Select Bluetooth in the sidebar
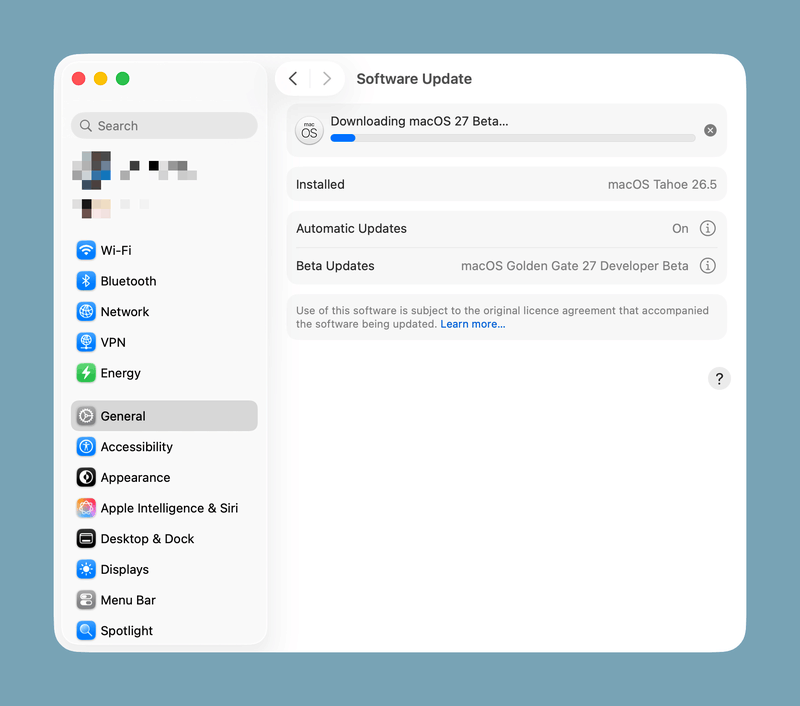 [x=129, y=281]
